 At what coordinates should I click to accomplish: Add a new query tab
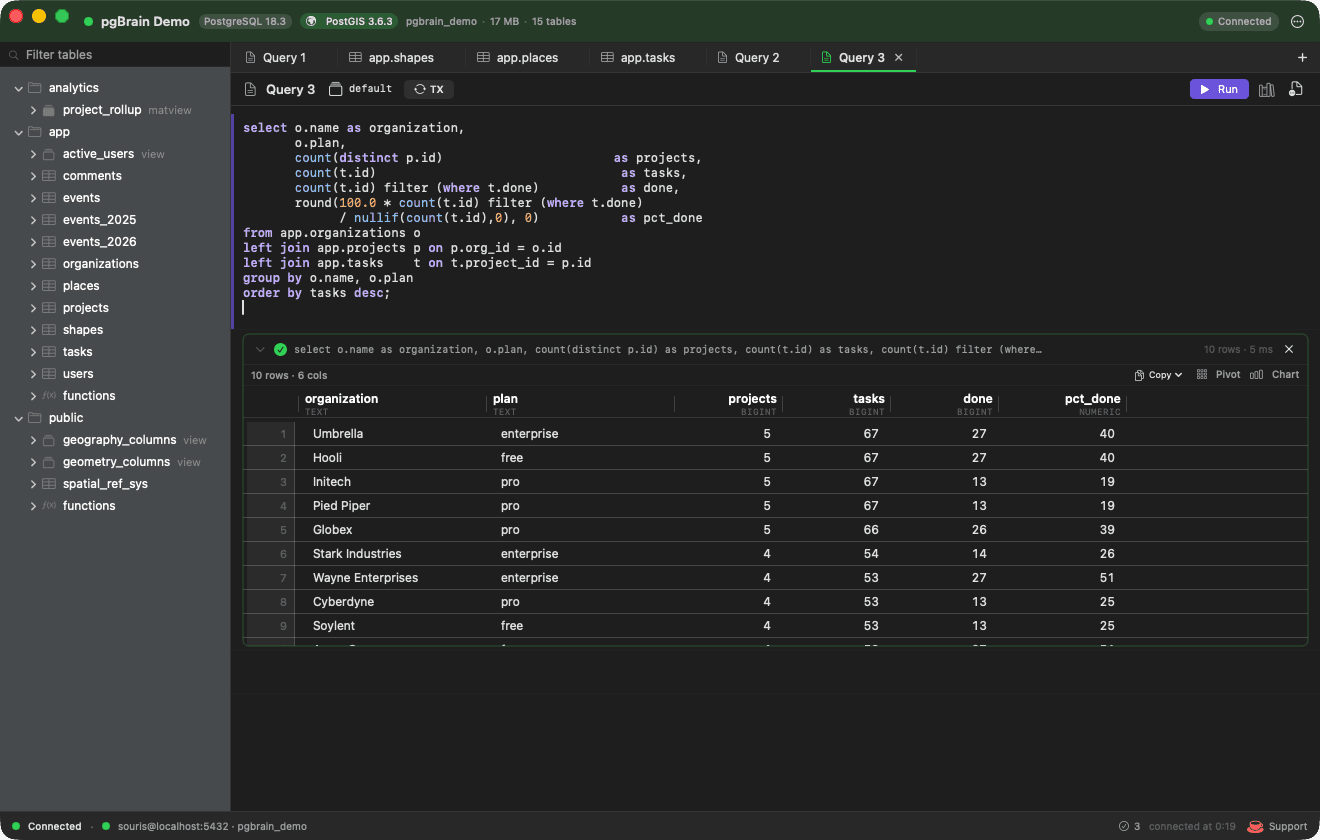click(1302, 57)
